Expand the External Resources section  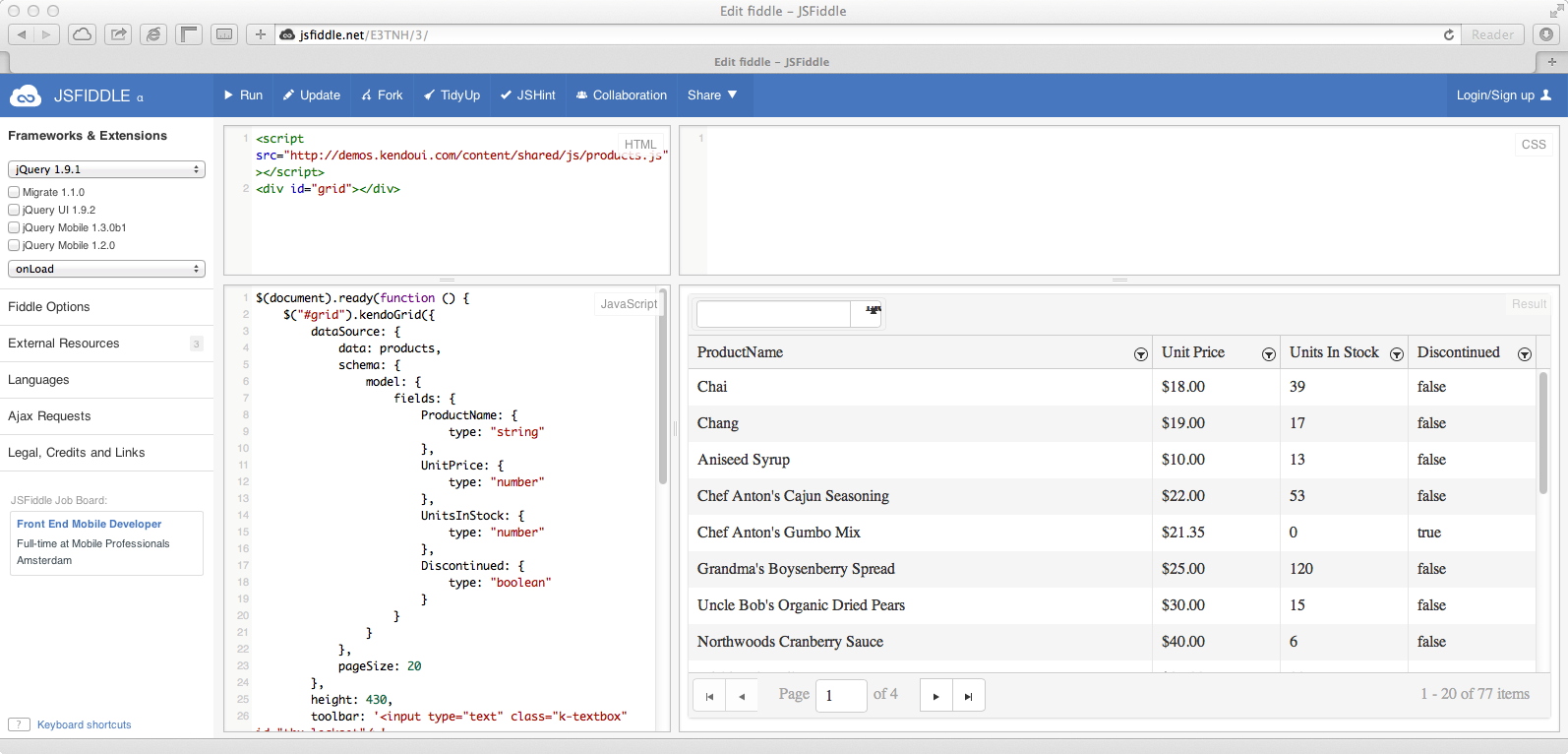(64, 344)
